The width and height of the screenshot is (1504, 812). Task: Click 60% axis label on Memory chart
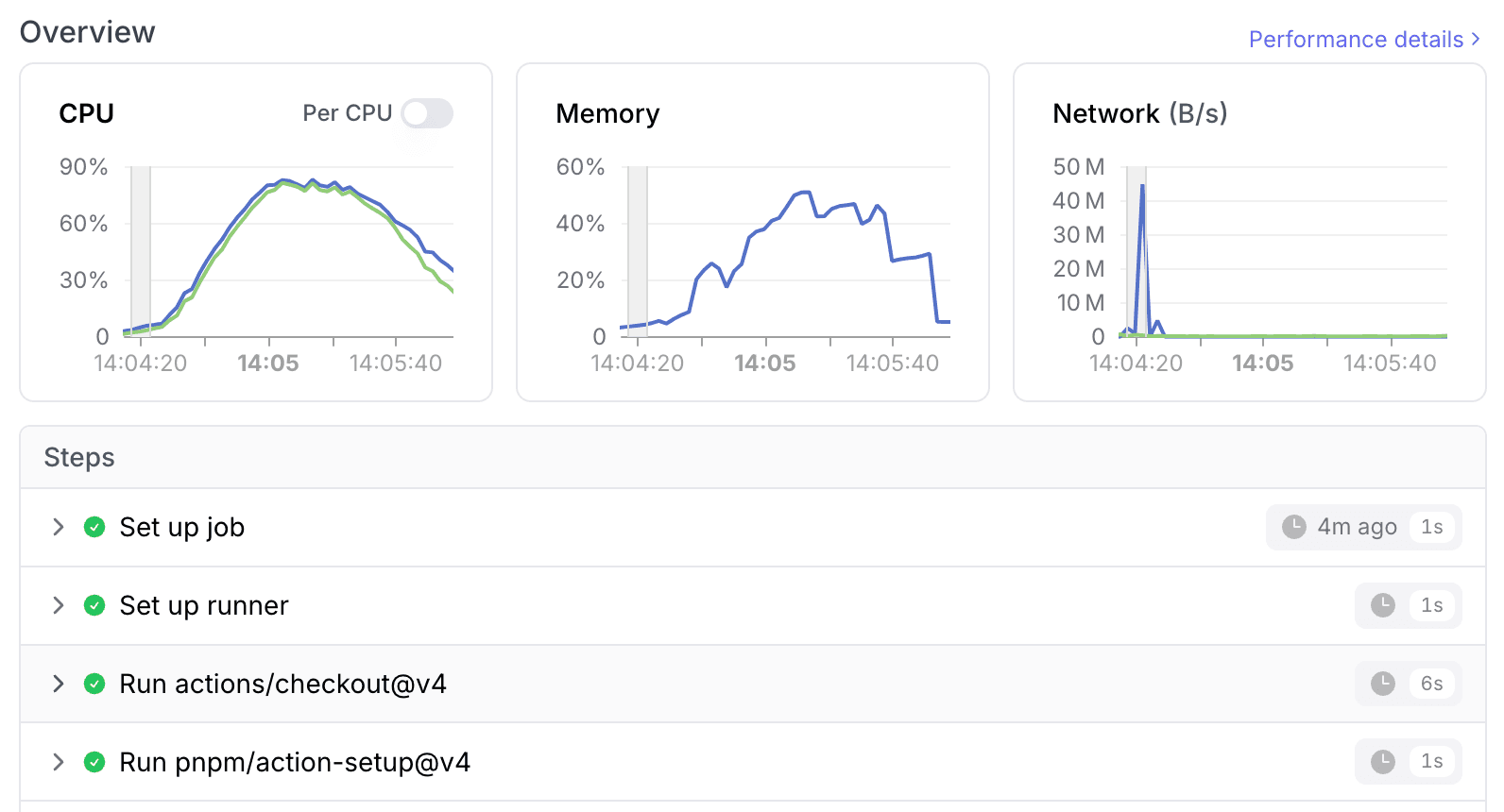580,167
